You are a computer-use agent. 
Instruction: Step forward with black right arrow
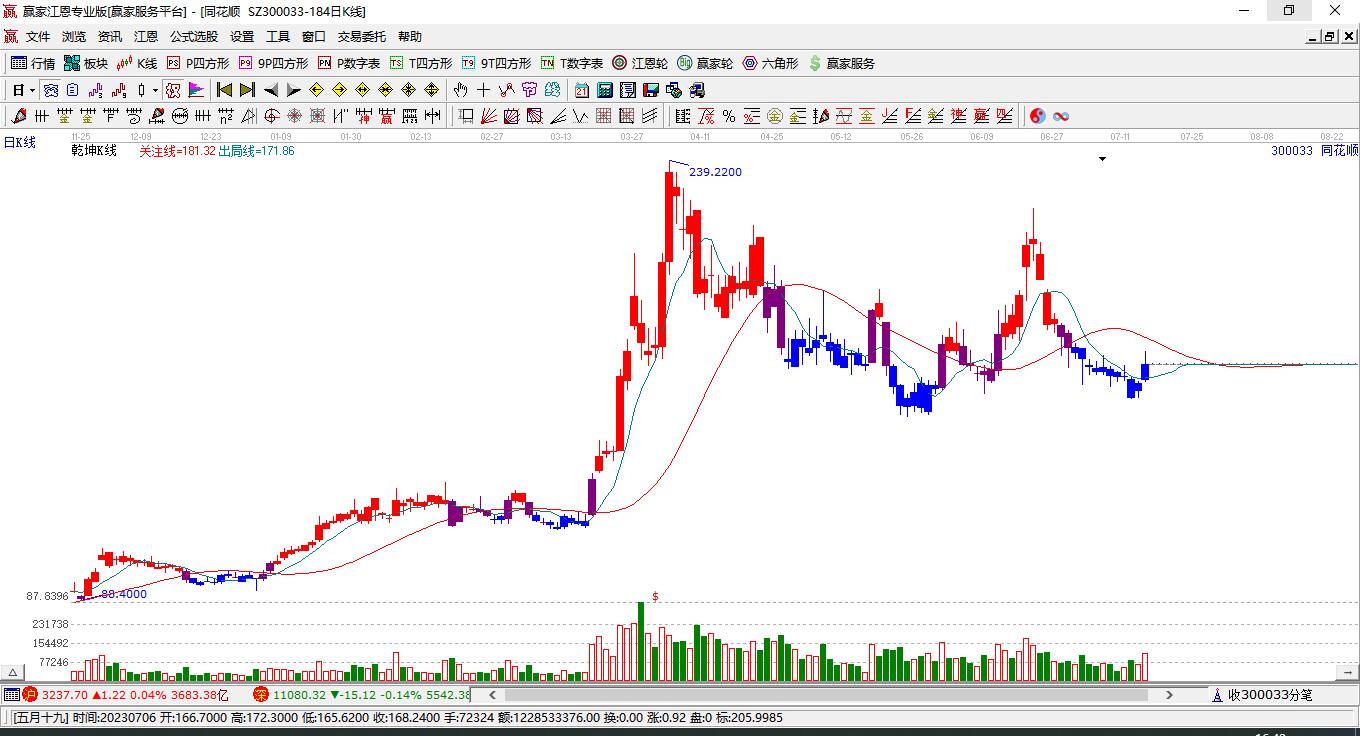tap(293, 90)
